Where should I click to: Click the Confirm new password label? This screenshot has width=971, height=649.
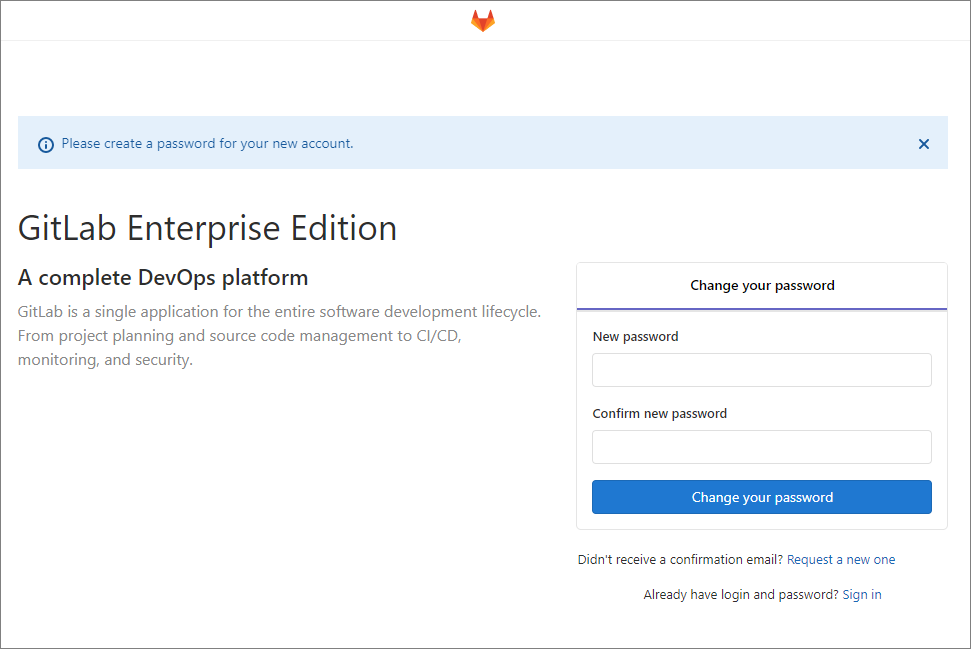click(x=660, y=414)
